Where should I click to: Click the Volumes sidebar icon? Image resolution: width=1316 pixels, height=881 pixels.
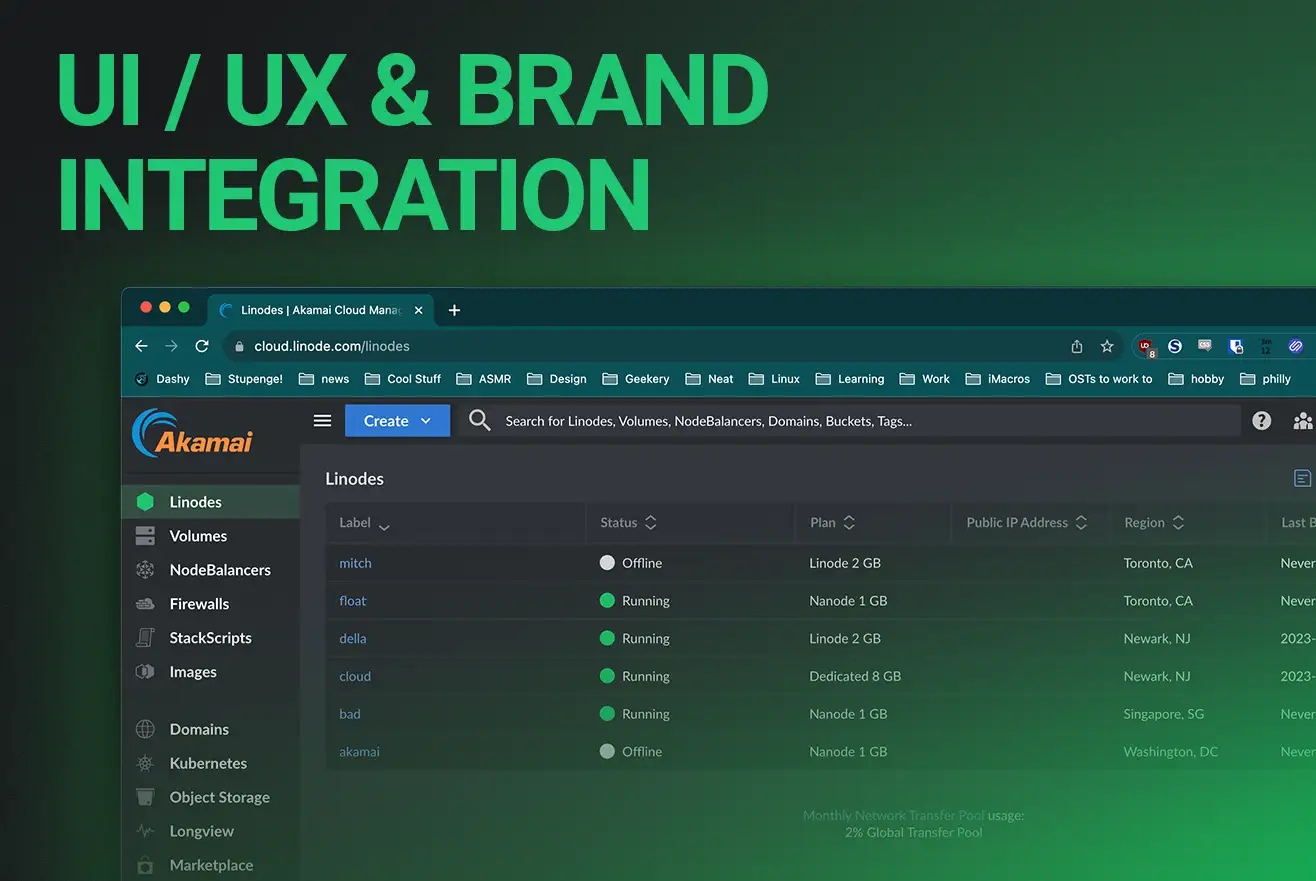(147, 536)
